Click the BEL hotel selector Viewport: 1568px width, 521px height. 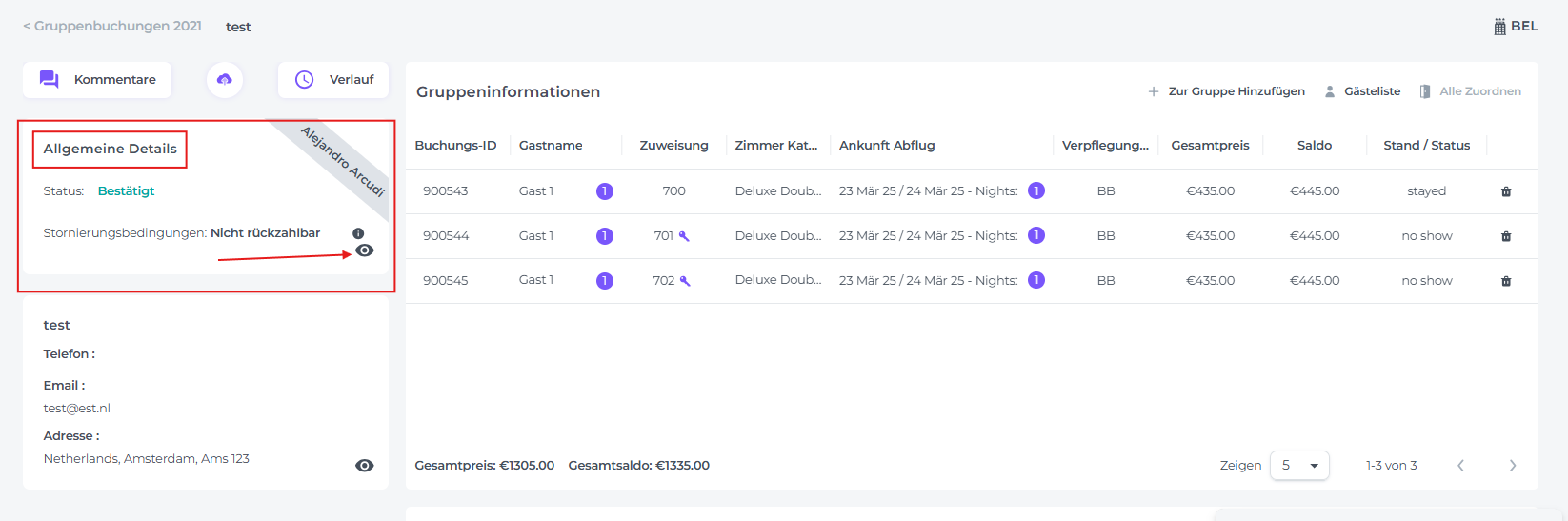click(1516, 26)
